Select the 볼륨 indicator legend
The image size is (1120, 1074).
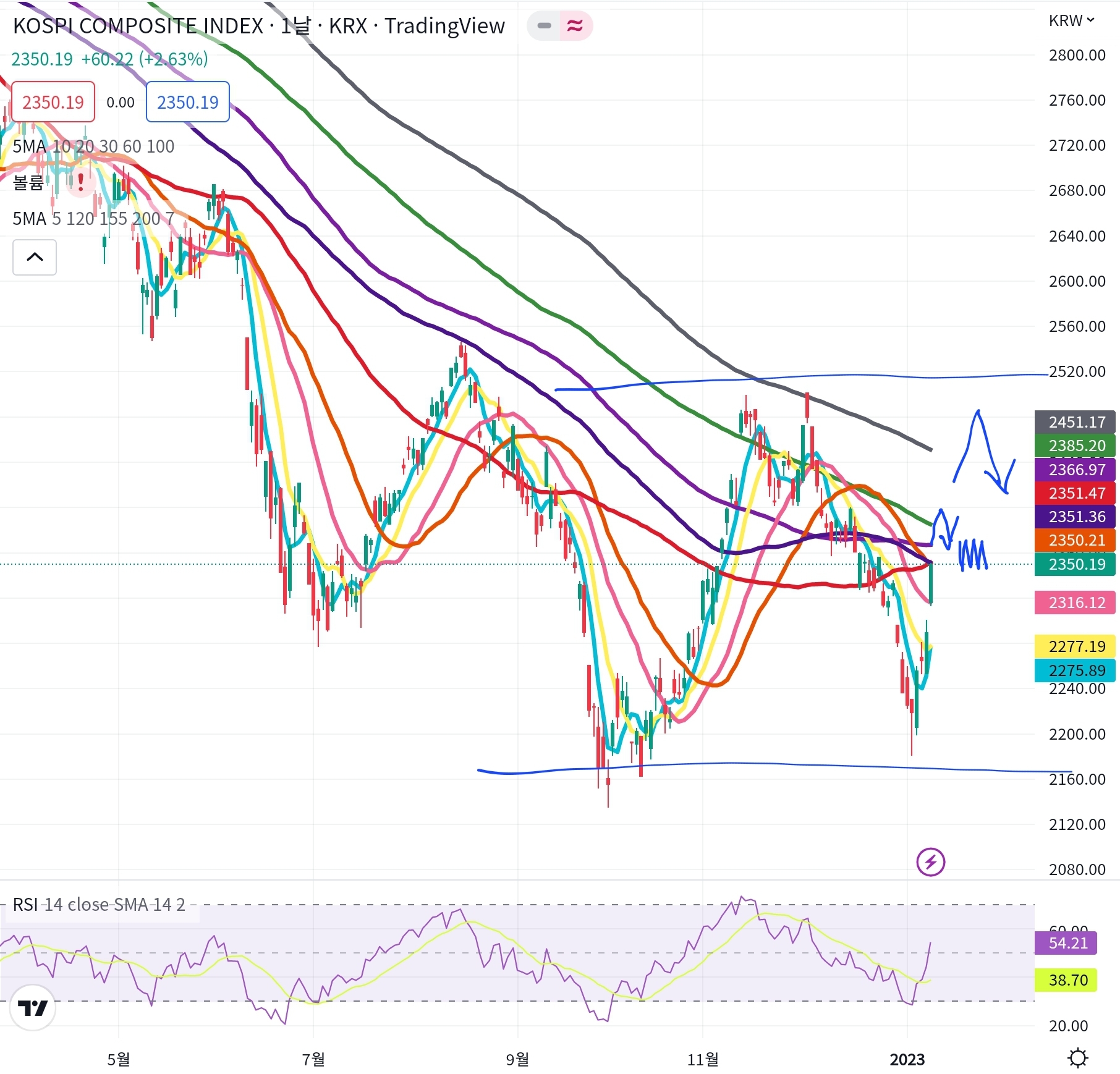tap(28, 182)
